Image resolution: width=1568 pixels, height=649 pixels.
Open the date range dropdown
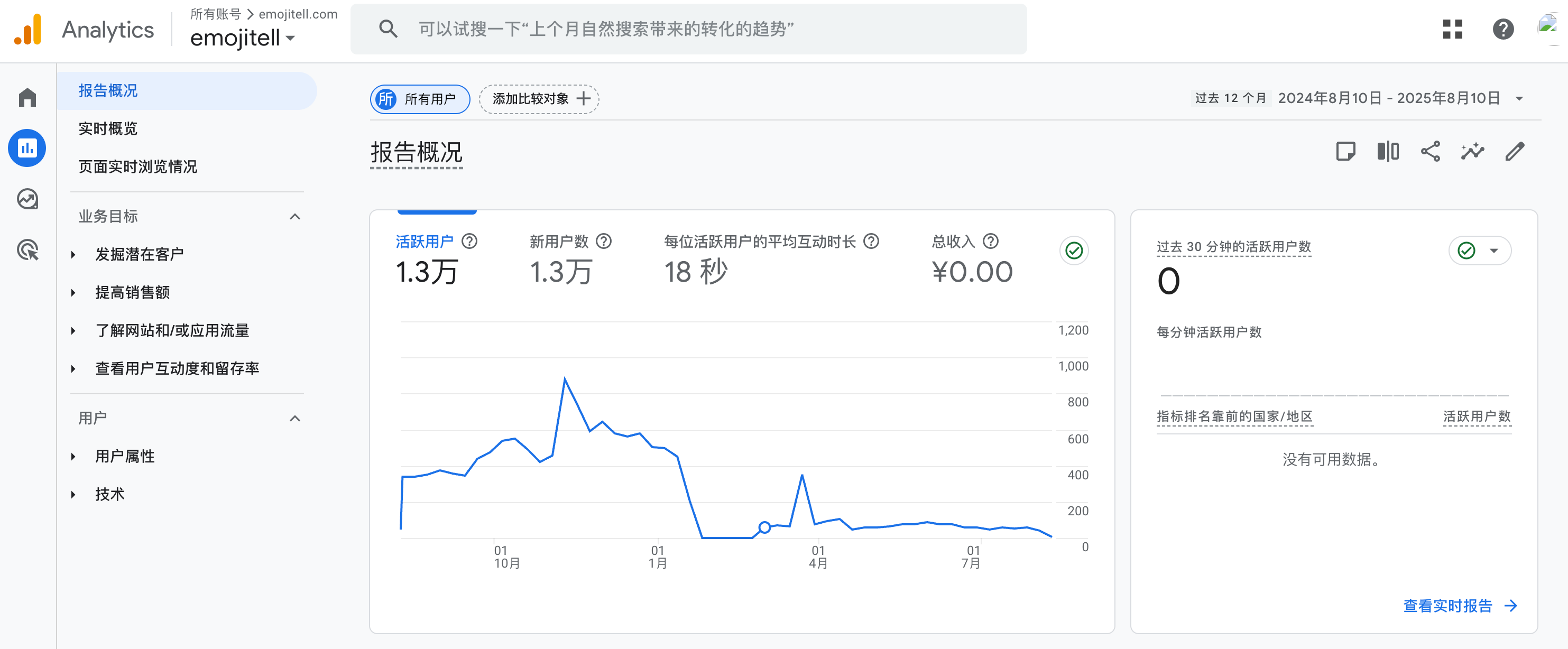coord(1519,98)
